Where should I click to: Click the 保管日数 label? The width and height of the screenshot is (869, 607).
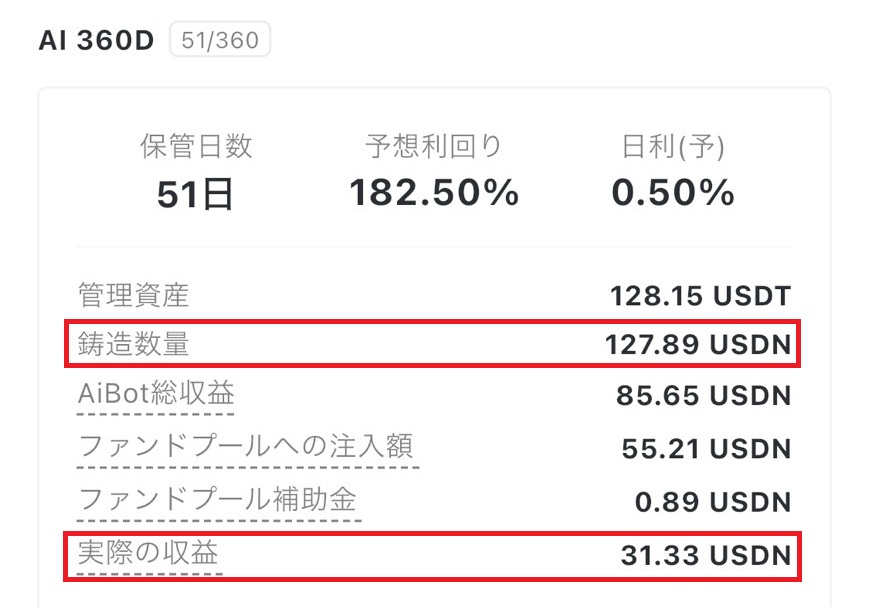pos(196,147)
